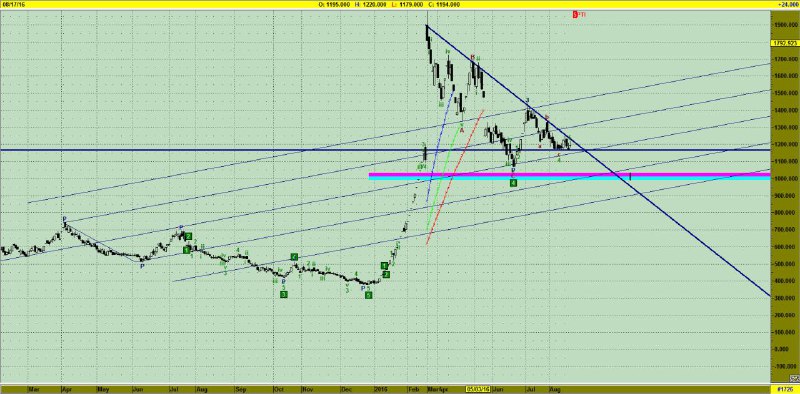Click the Sep label on the time axis

[240, 389]
